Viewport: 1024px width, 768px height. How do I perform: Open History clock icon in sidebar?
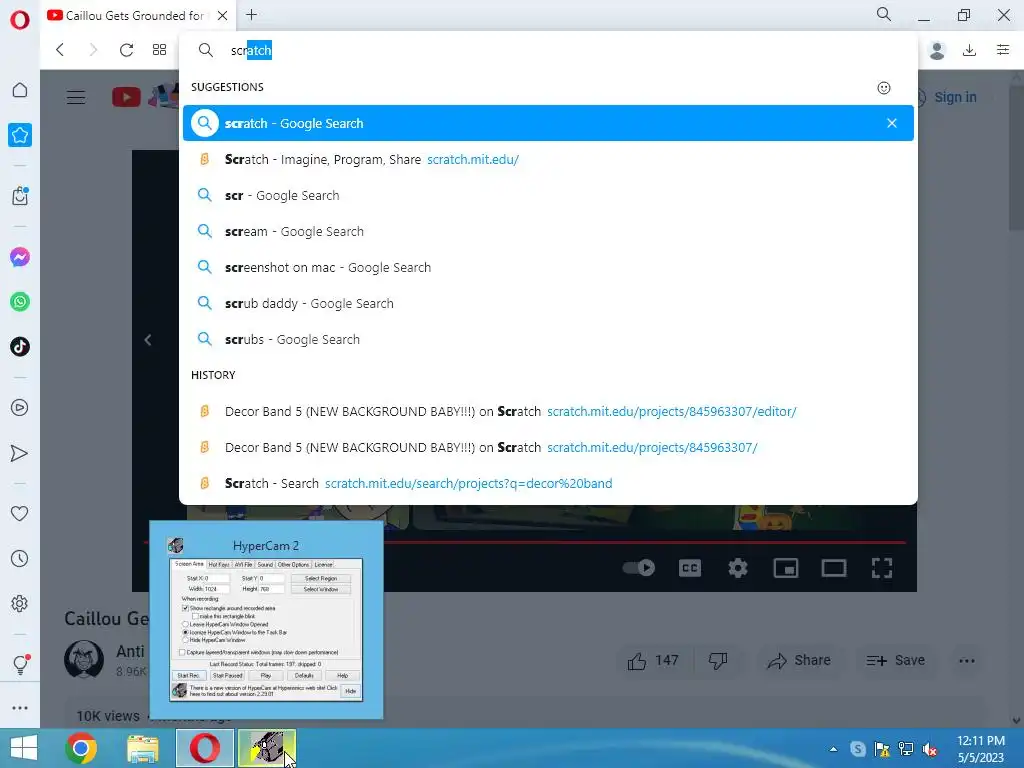(x=20, y=558)
